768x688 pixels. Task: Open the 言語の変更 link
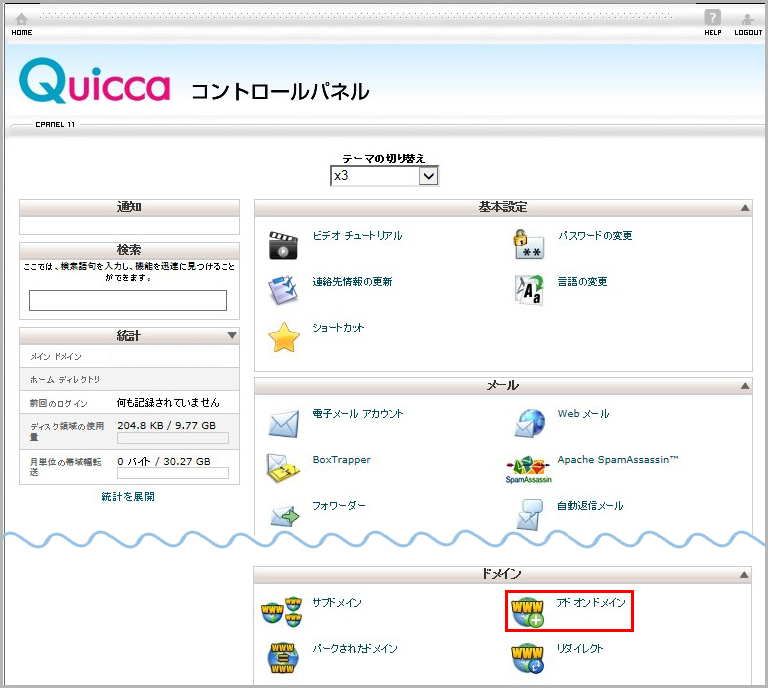[x=582, y=282]
